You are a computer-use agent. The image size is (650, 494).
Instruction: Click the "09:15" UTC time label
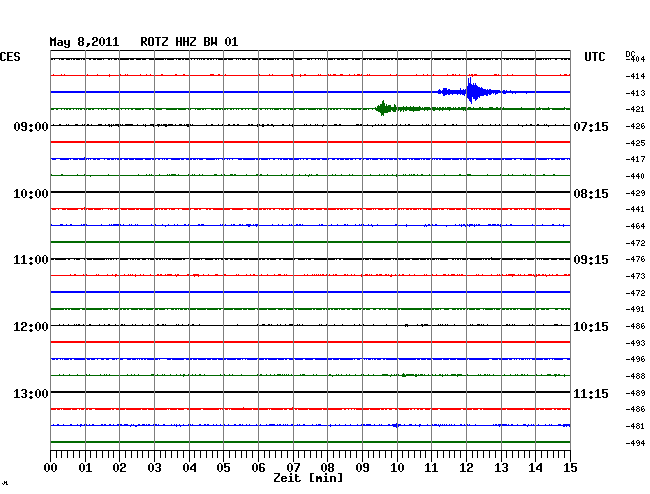point(591,260)
